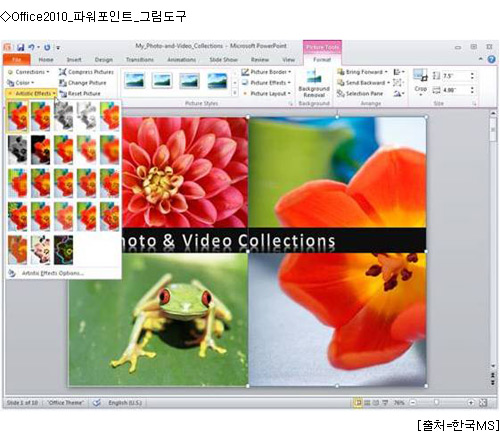
Task: Click the Compress Pictures icon
Action: [62, 72]
